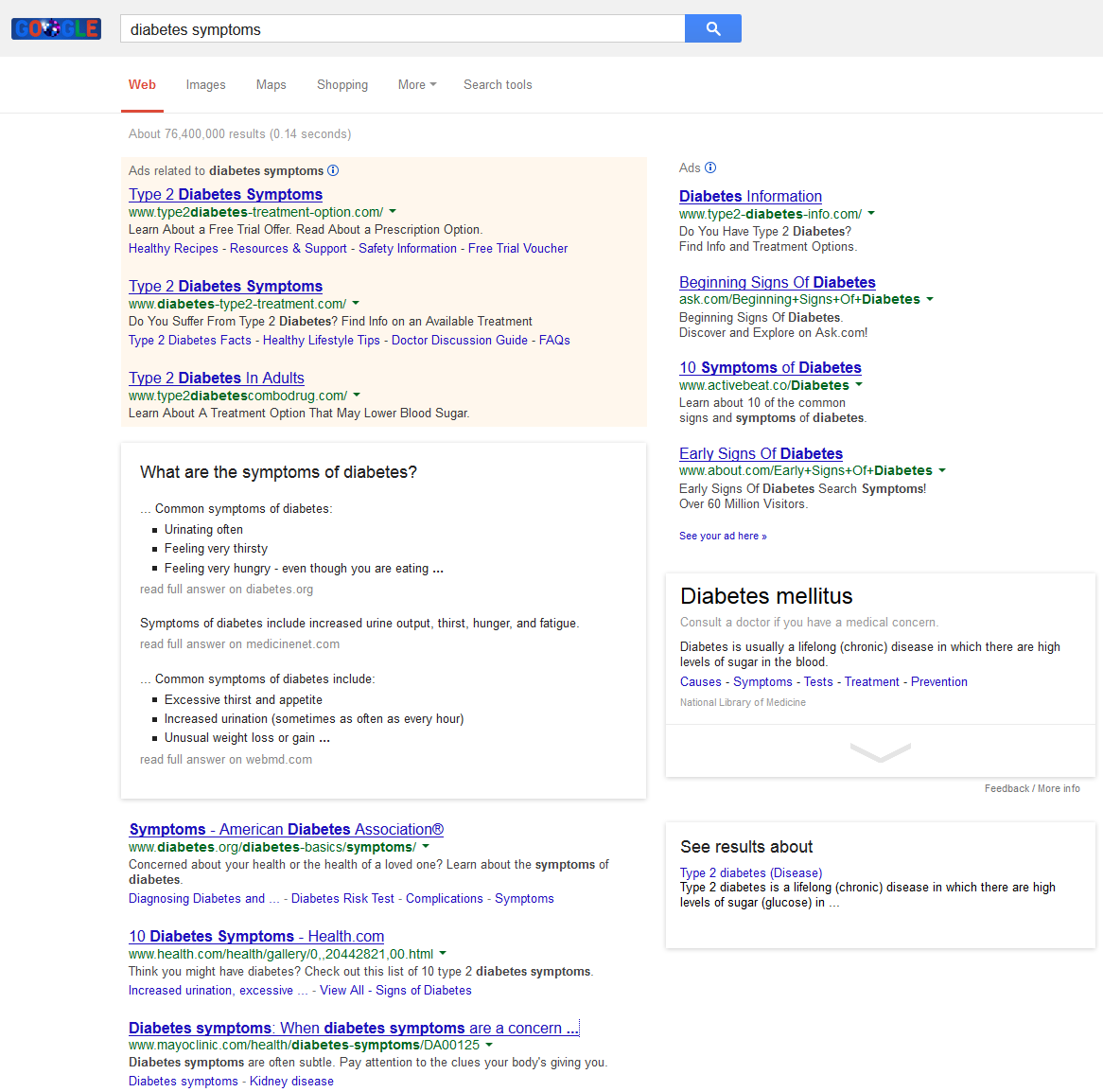Switch to the Shopping tab
Viewport: 1103px width, 1092px height.
[341, 84]
